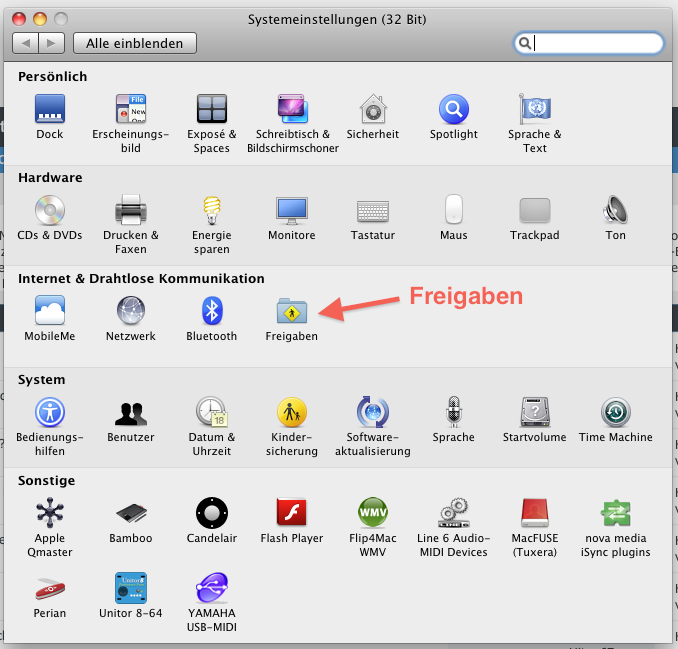Click the Alle einblenden button

[x=135, y=43]
